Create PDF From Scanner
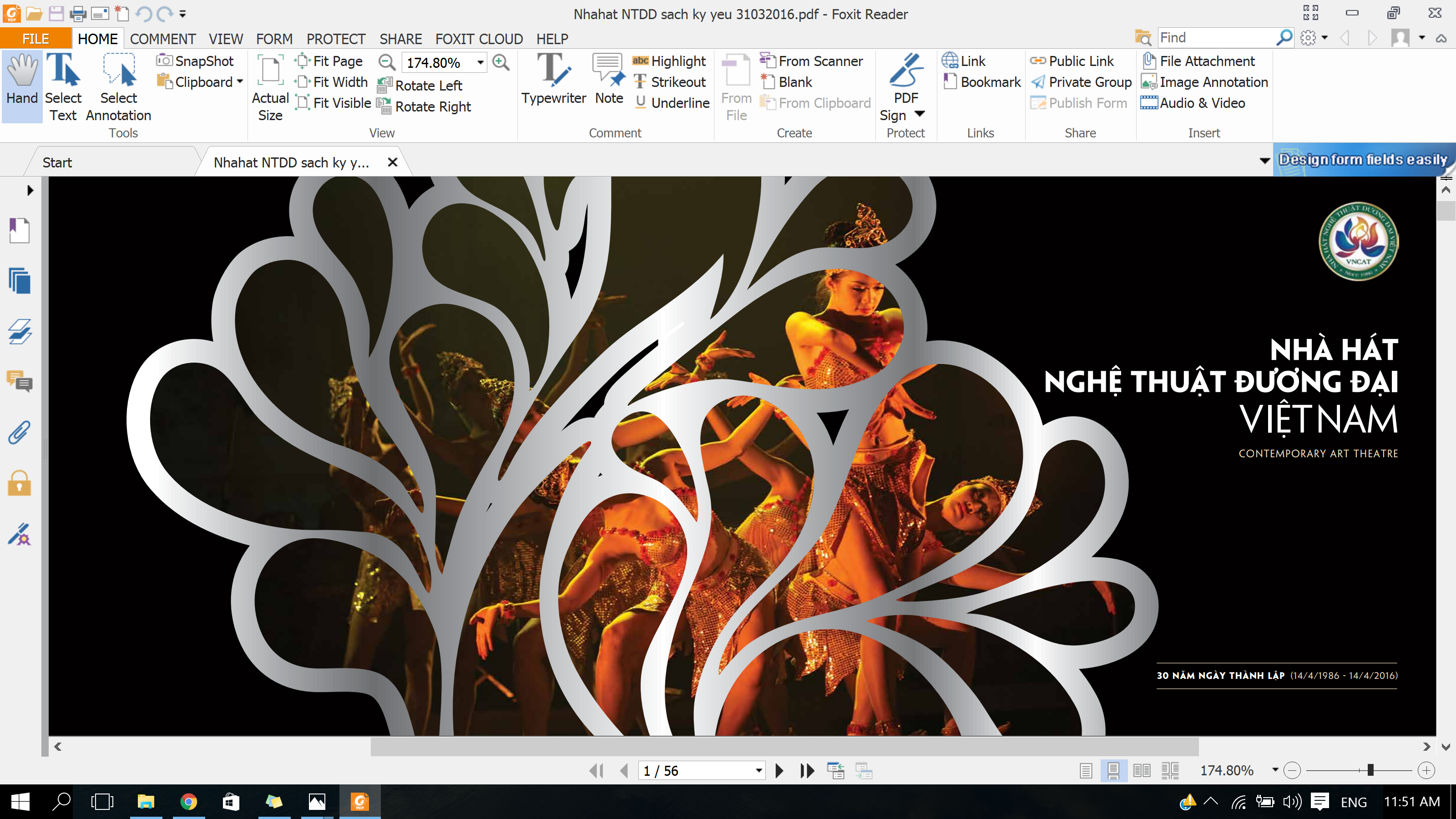The image size is (1456, 819). [x=811, y=61]
